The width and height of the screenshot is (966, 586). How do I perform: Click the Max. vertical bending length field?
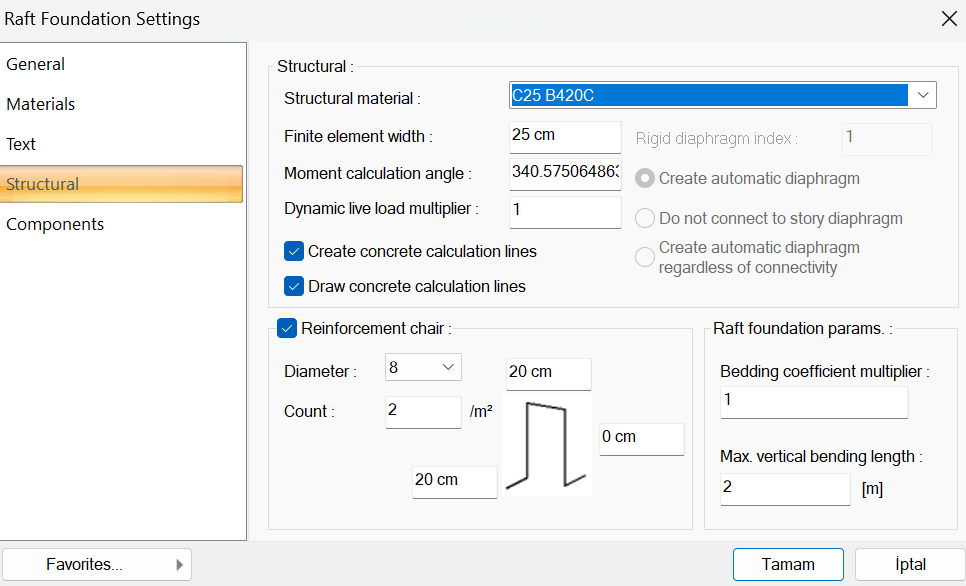[784, 489]
